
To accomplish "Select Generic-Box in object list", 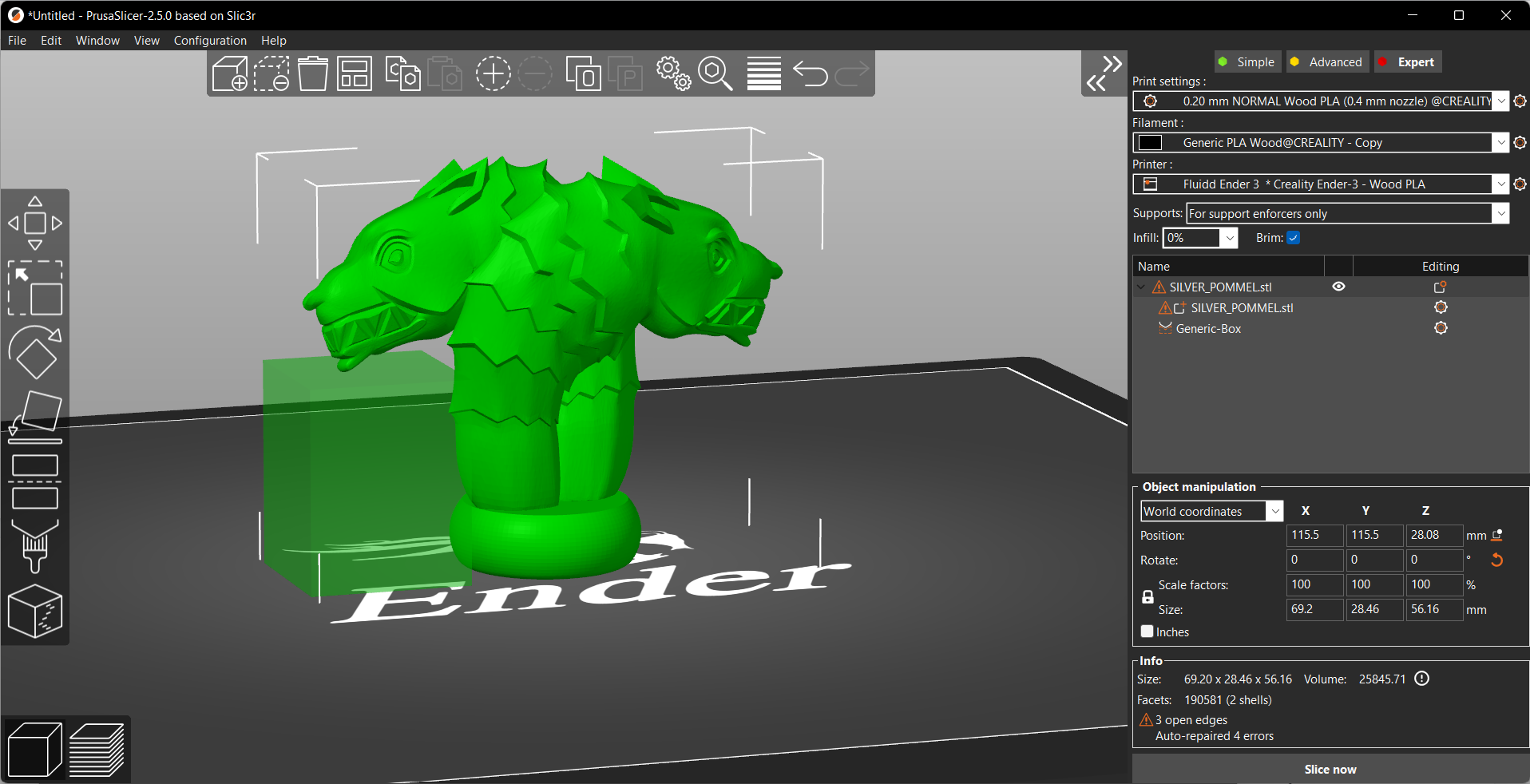I will (1208, 329).
